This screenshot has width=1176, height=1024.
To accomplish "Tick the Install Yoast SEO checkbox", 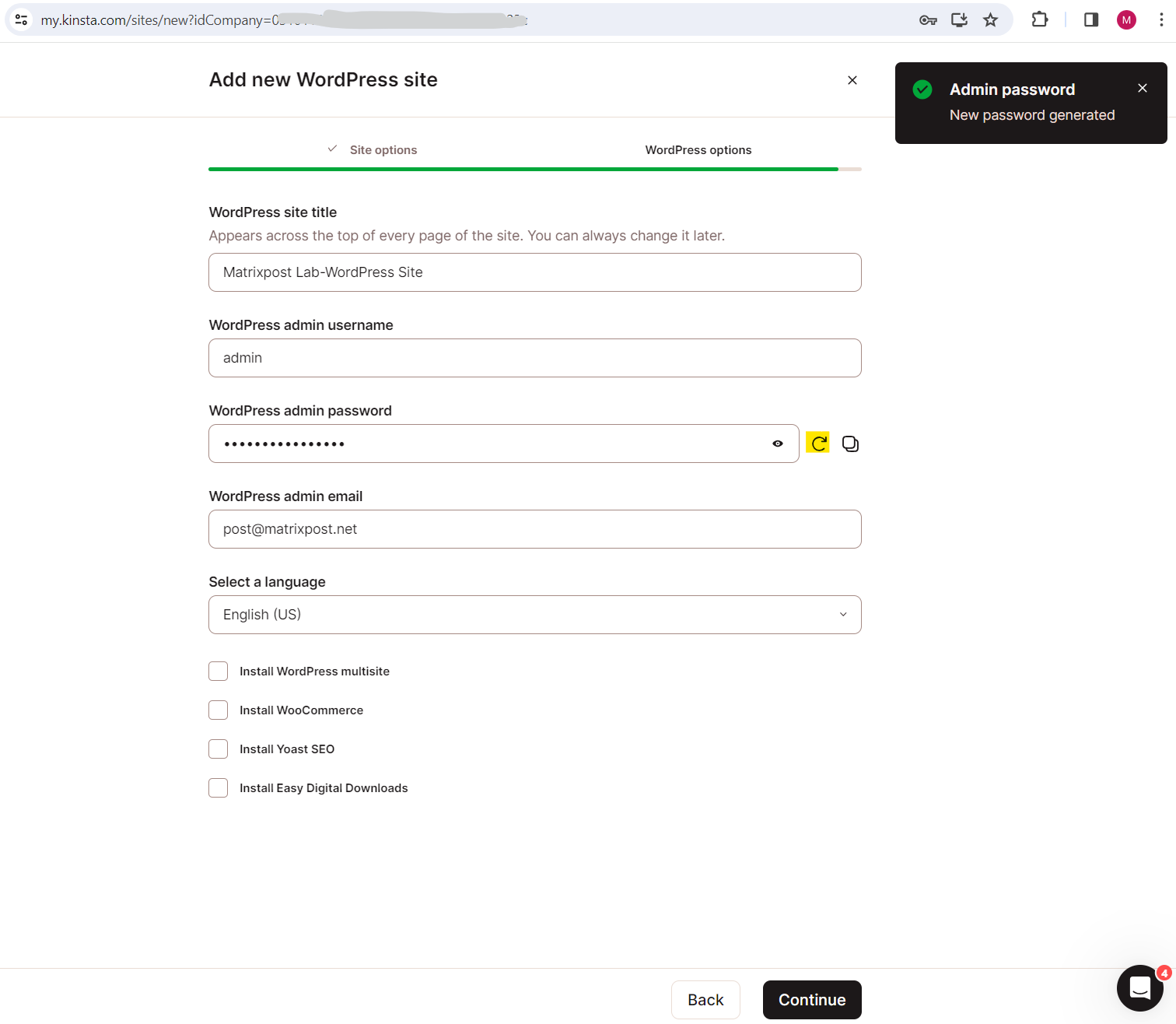I will point(219,749).
